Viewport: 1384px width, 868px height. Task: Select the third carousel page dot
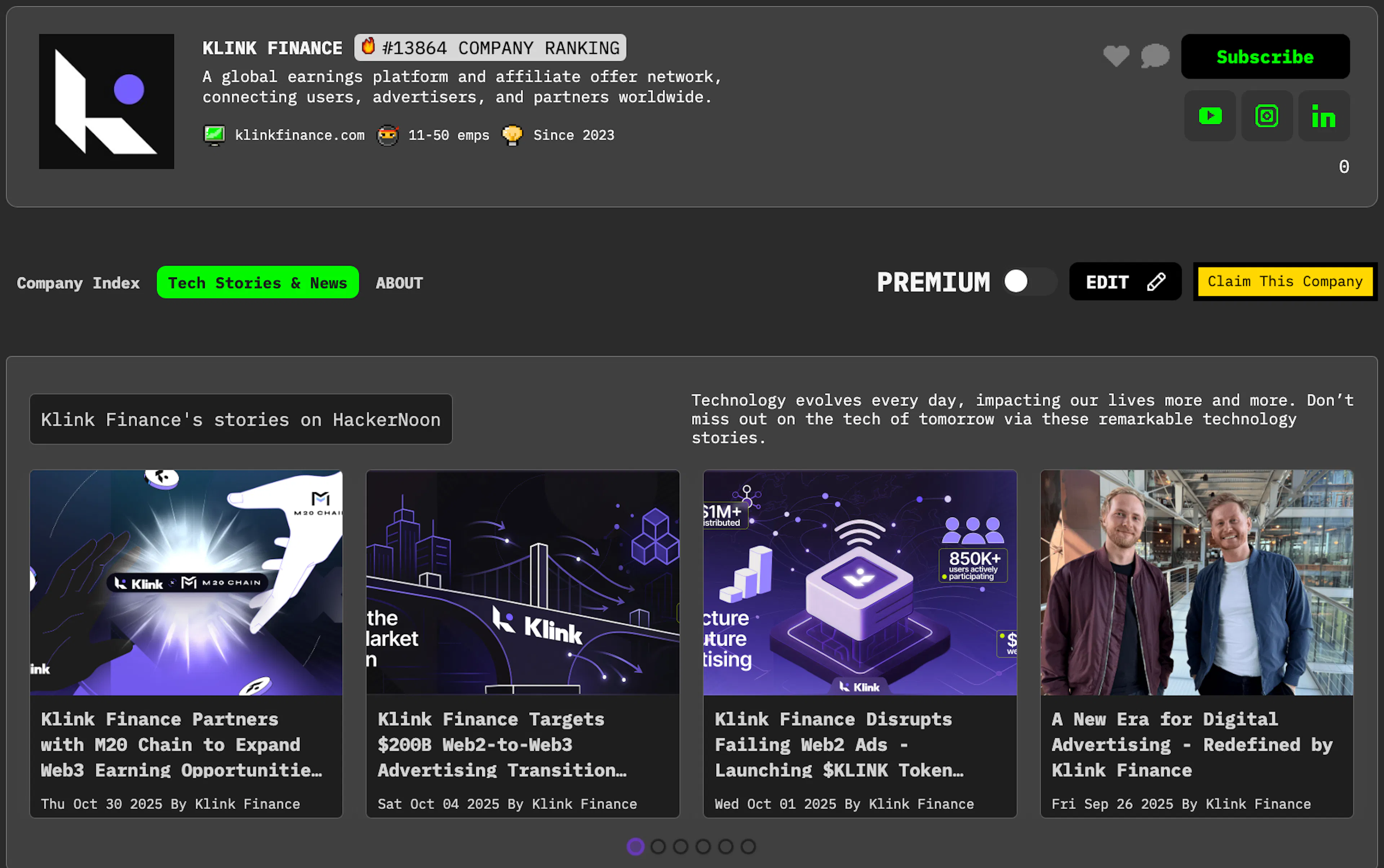point(680,846)
